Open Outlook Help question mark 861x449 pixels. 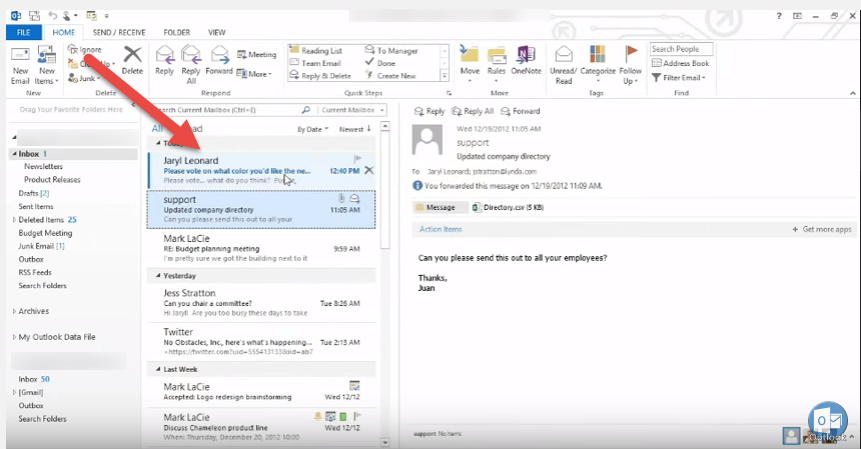click(779, 16)
